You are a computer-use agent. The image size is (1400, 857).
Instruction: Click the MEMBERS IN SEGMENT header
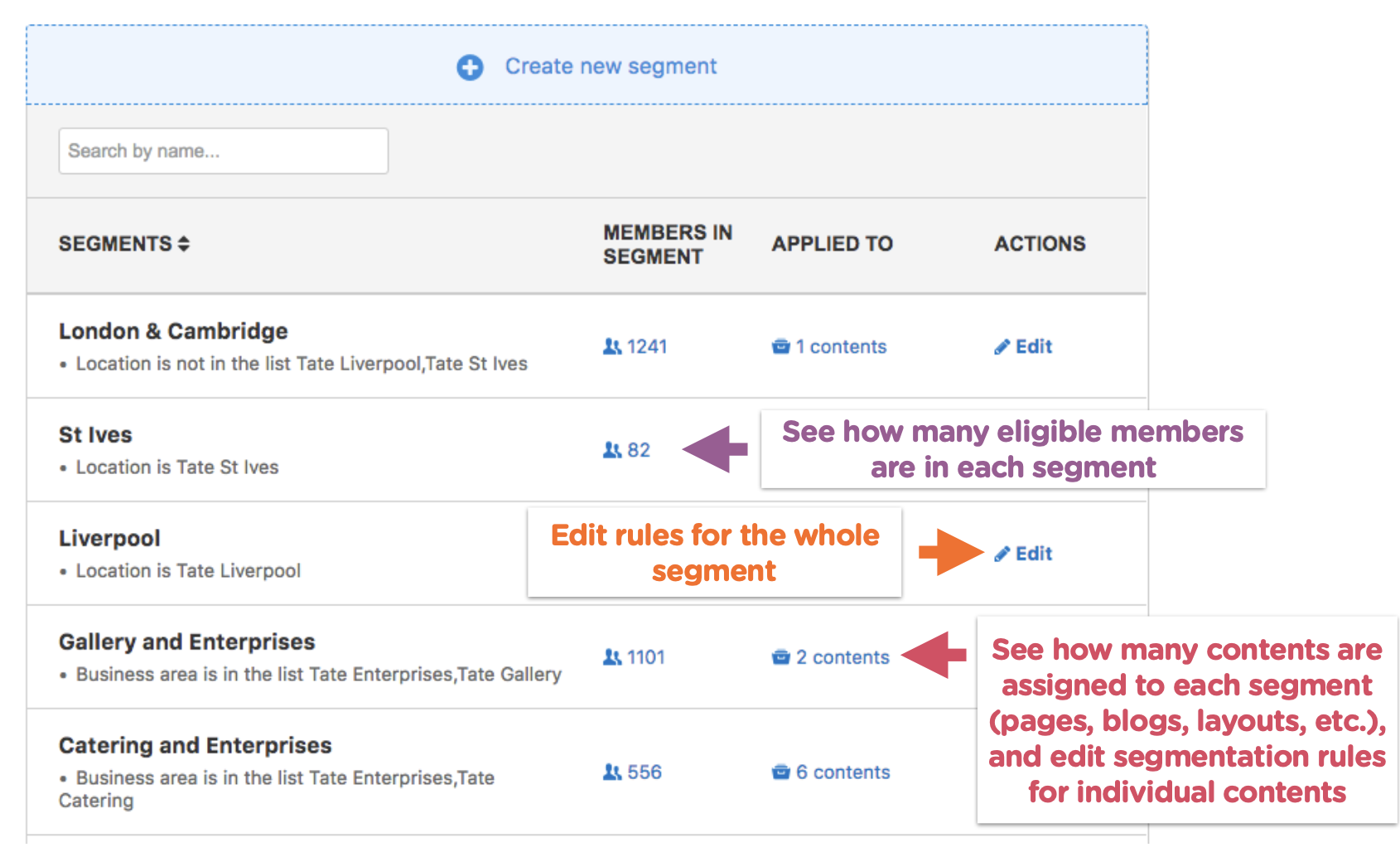[x=668, y=245]
